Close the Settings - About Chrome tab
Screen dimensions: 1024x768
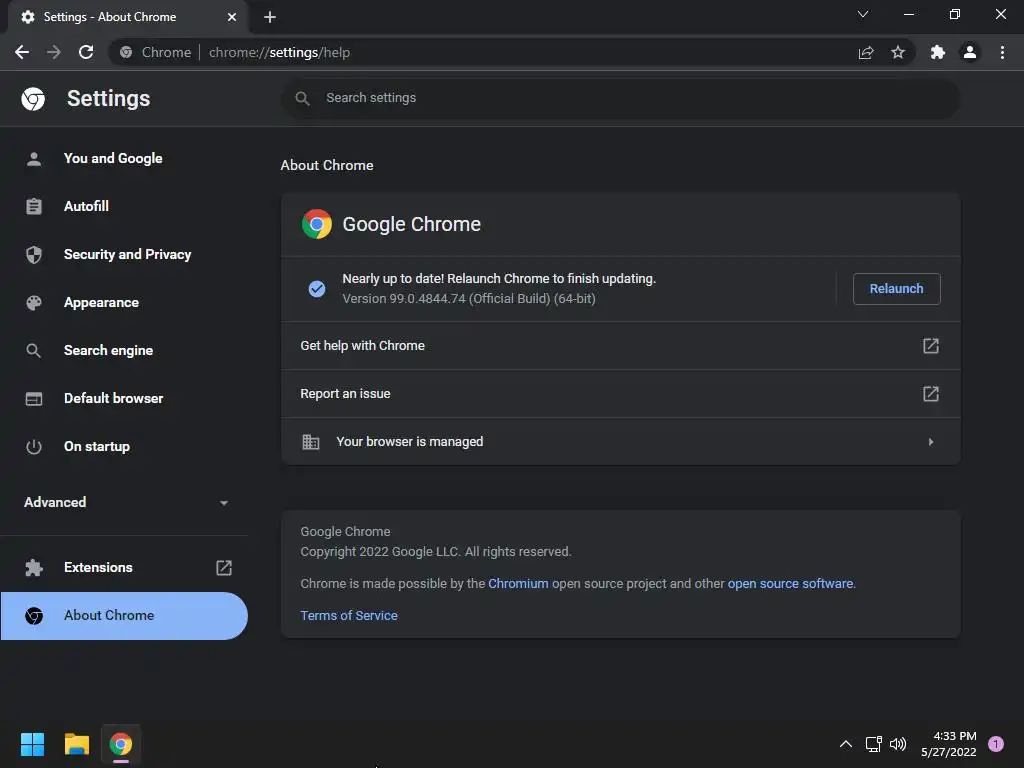[232, 17]
